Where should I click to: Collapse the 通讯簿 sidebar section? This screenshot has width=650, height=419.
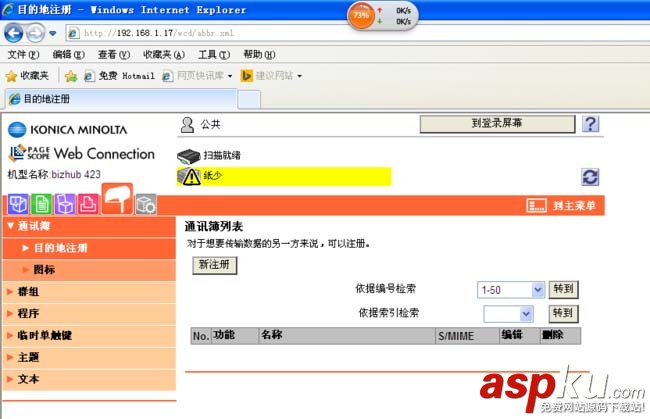(x=89, y=226)
